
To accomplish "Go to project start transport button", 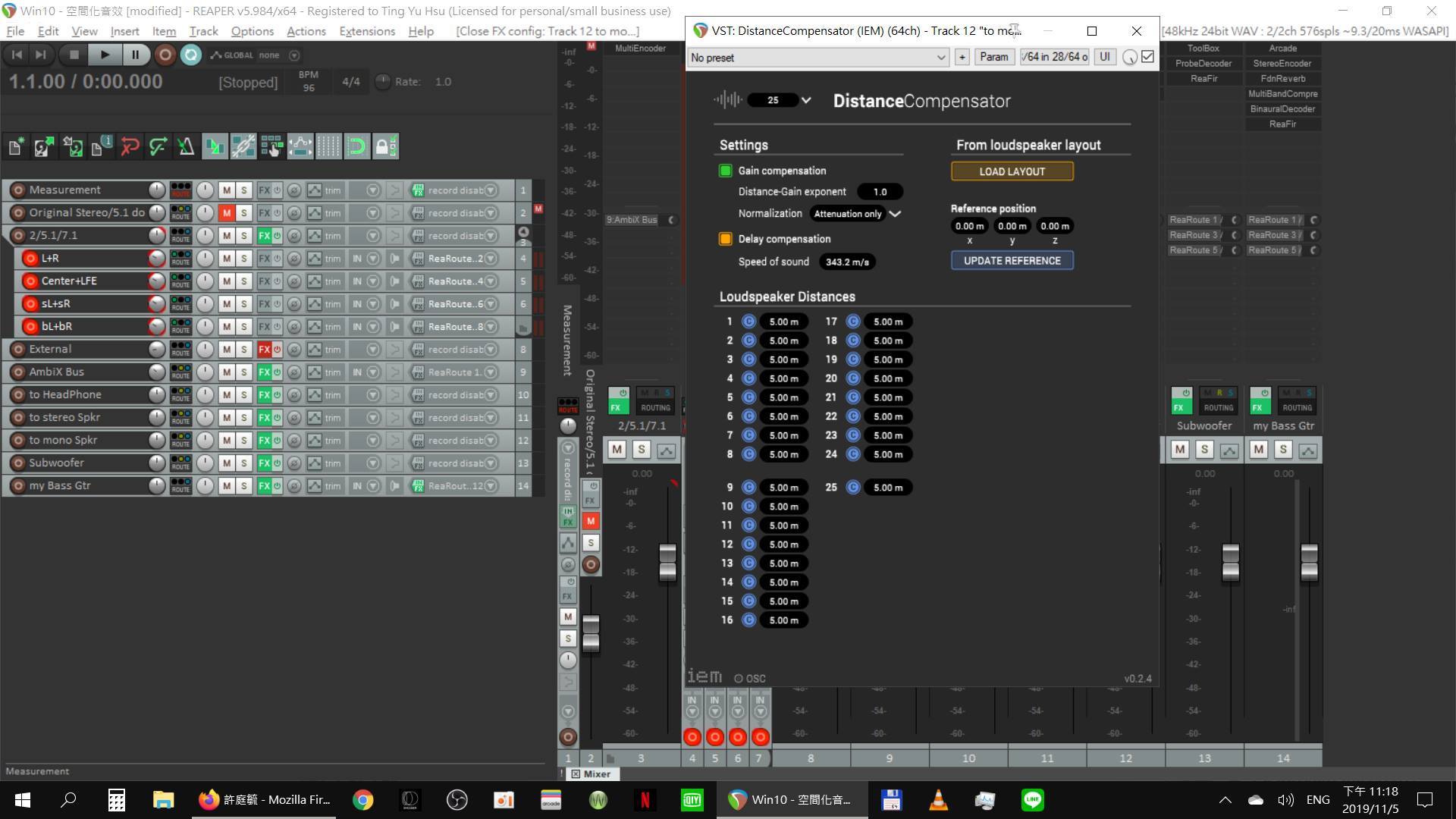I will pos(17,55).
